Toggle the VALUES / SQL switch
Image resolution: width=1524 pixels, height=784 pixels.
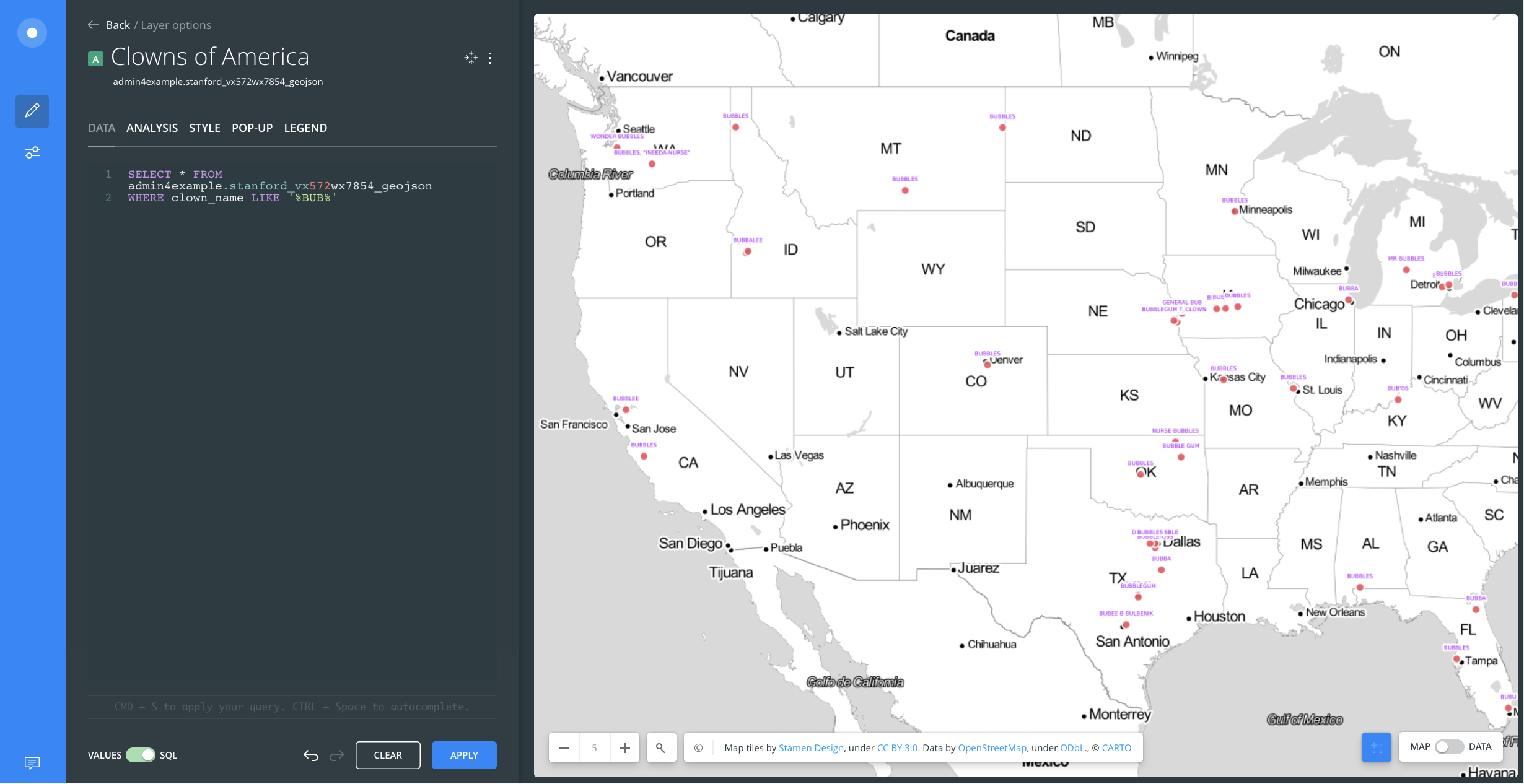tap(141, 755)
